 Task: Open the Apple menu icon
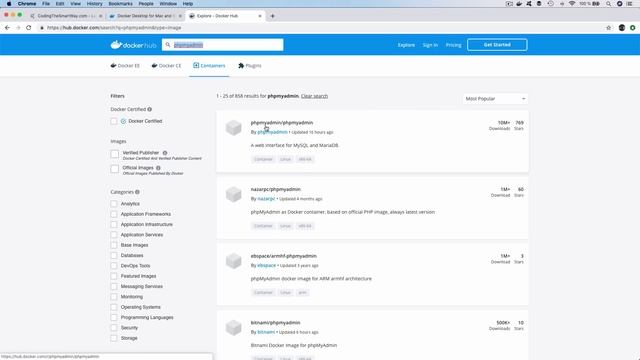[9, 4]
